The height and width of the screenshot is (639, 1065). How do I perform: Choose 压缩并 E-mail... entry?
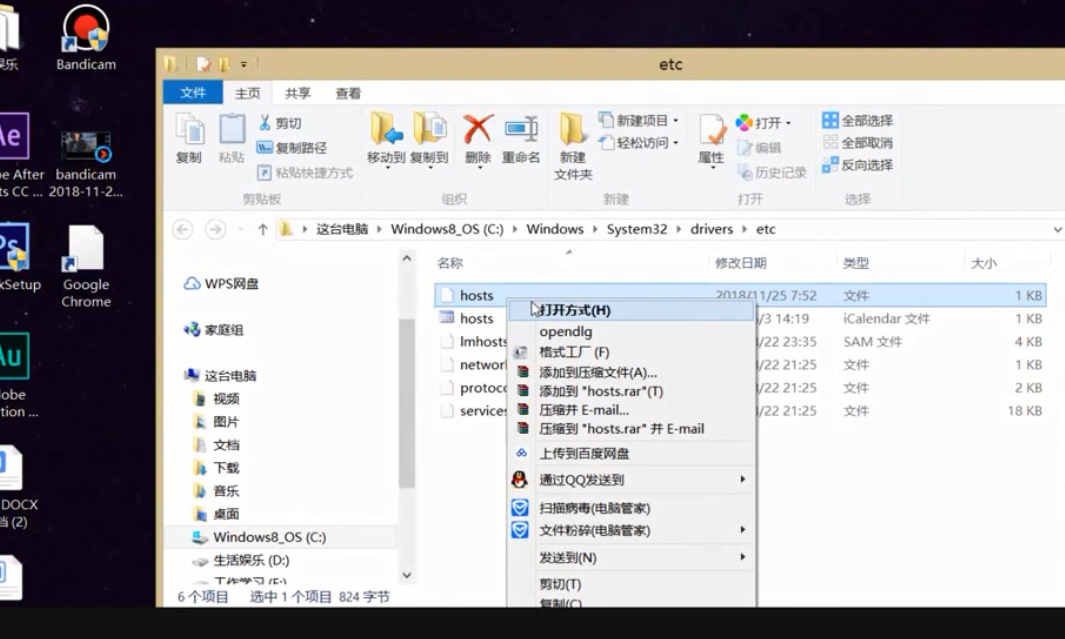631,410
